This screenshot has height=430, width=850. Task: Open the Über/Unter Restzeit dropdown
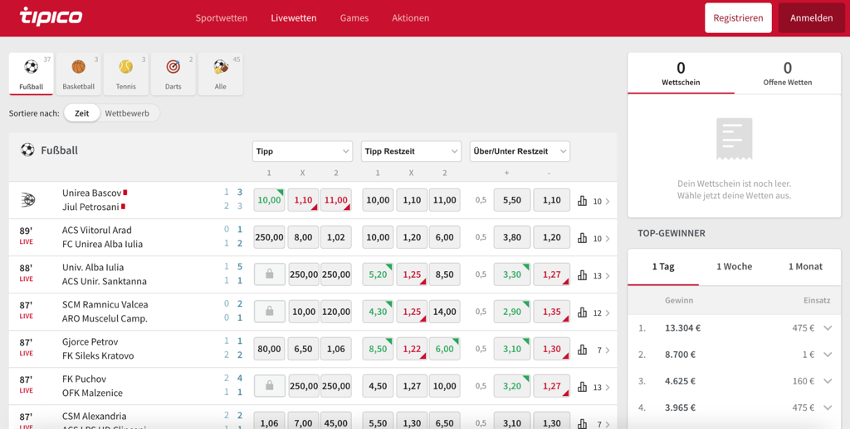[519, 151]
